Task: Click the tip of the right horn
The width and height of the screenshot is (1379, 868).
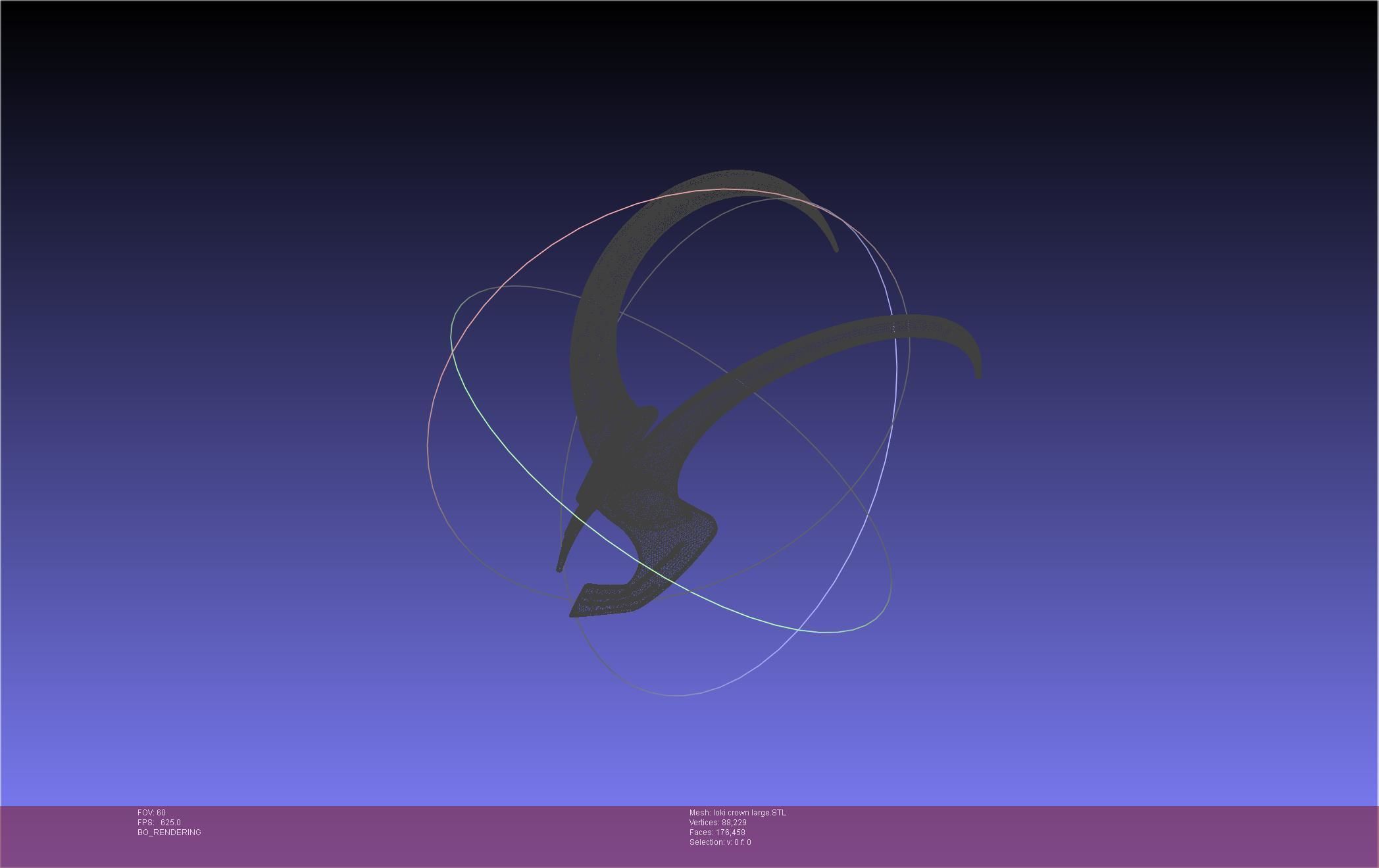Action: pos(978,375)
